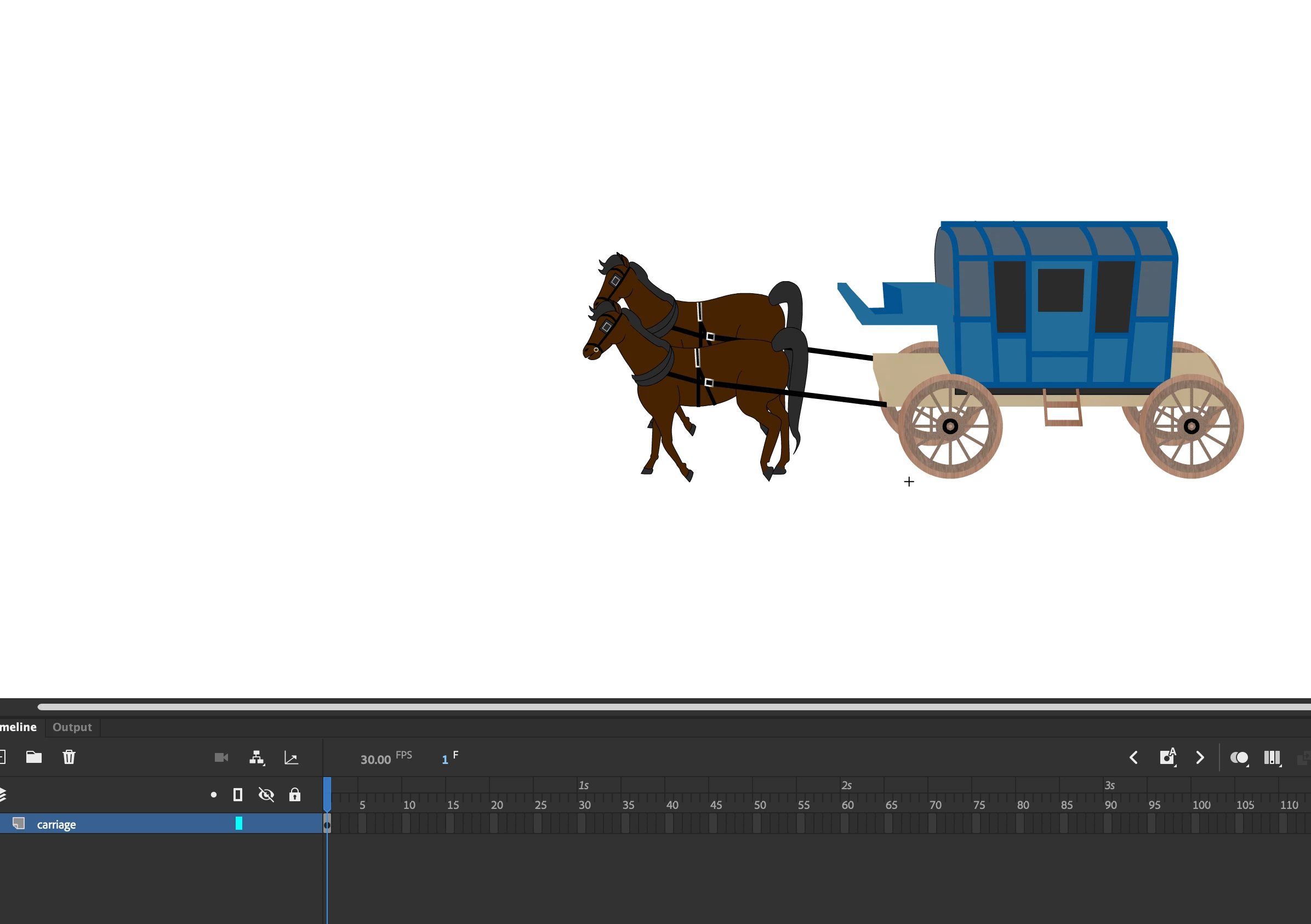Toggle Onion Skin button

coord(1239,758)
